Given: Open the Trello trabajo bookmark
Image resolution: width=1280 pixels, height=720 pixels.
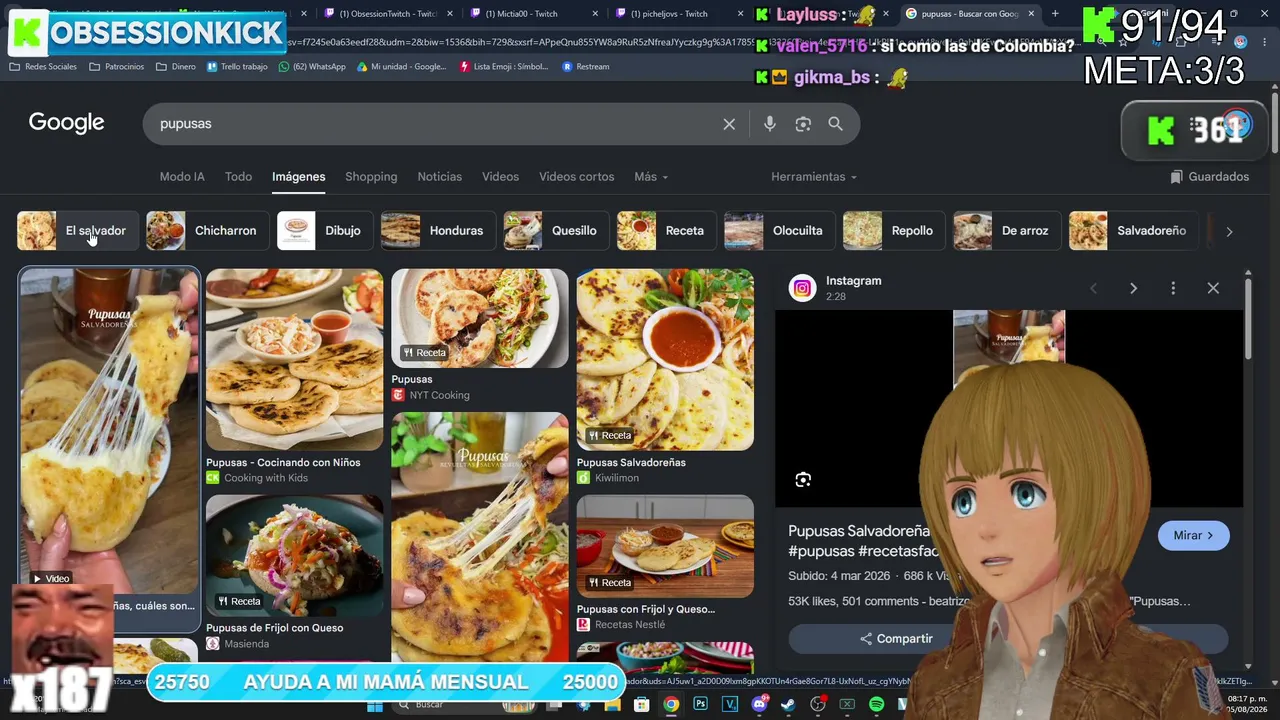Looking at the screenshot, I should pos(237,67).
